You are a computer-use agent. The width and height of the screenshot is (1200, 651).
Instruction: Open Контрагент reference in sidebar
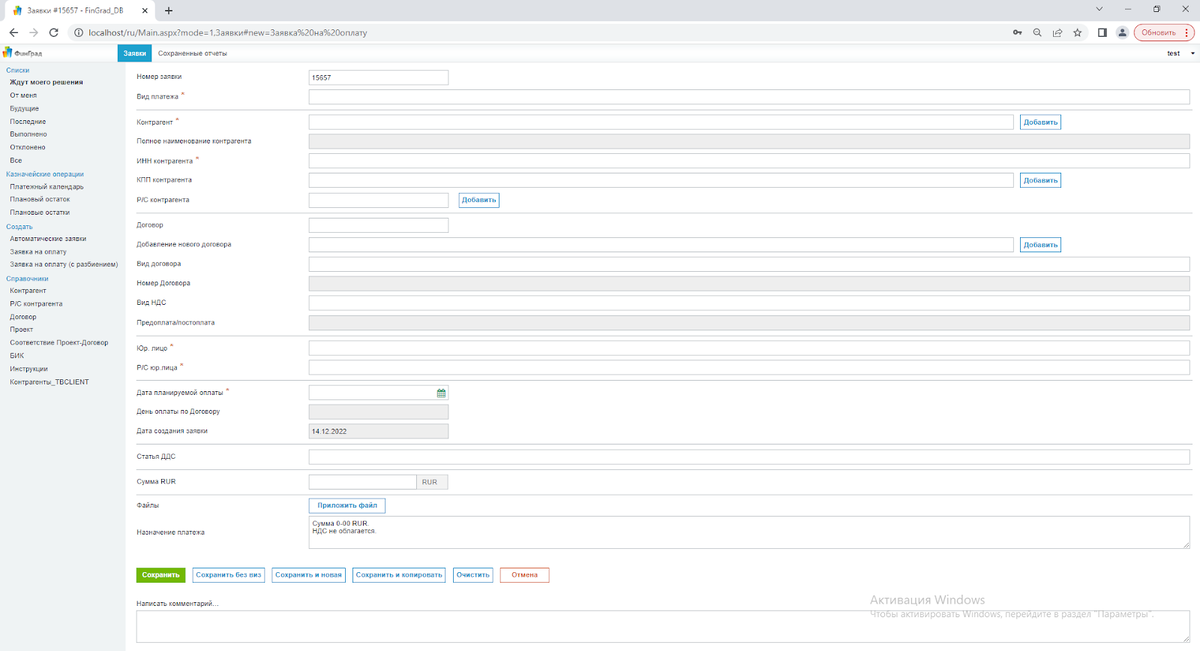[28, 290]
